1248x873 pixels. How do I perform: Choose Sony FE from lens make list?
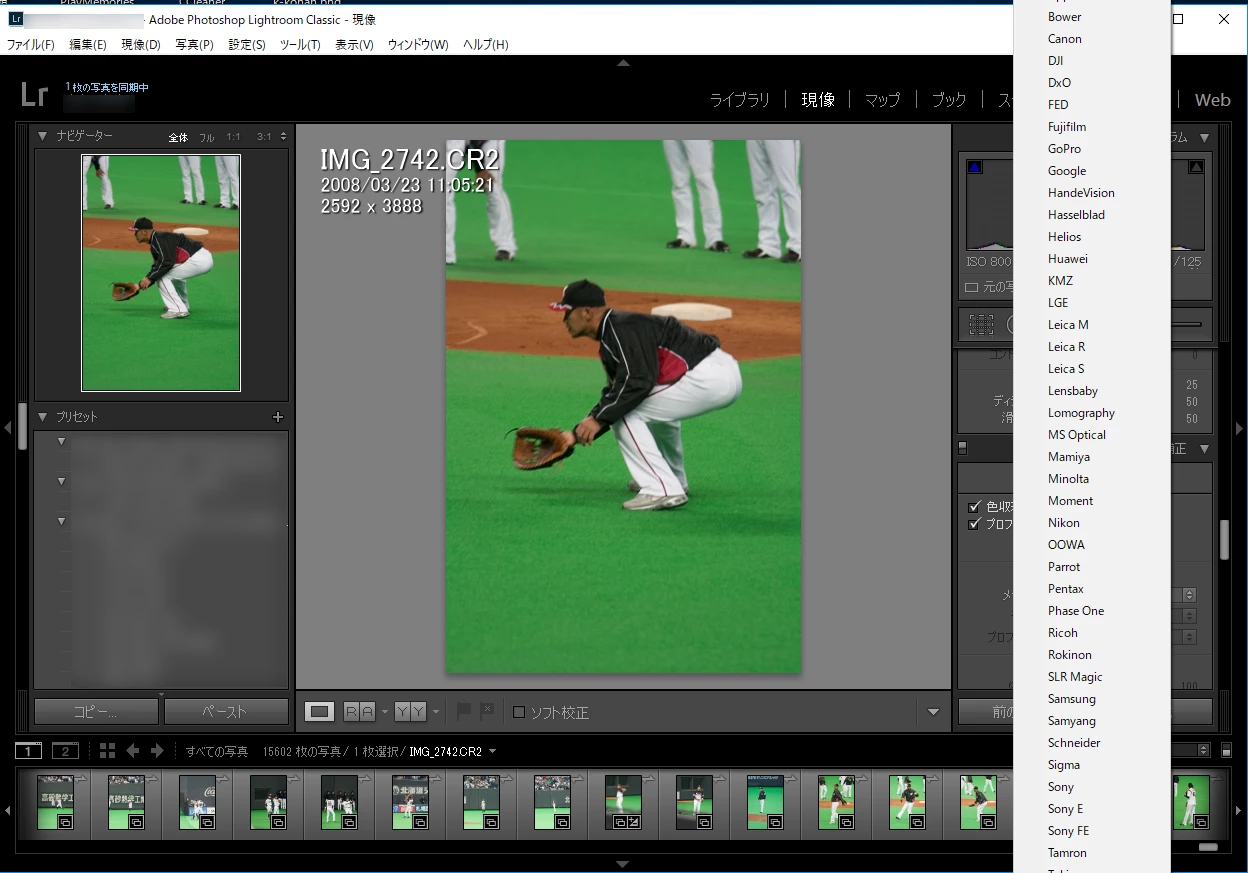click(1092, 831)
